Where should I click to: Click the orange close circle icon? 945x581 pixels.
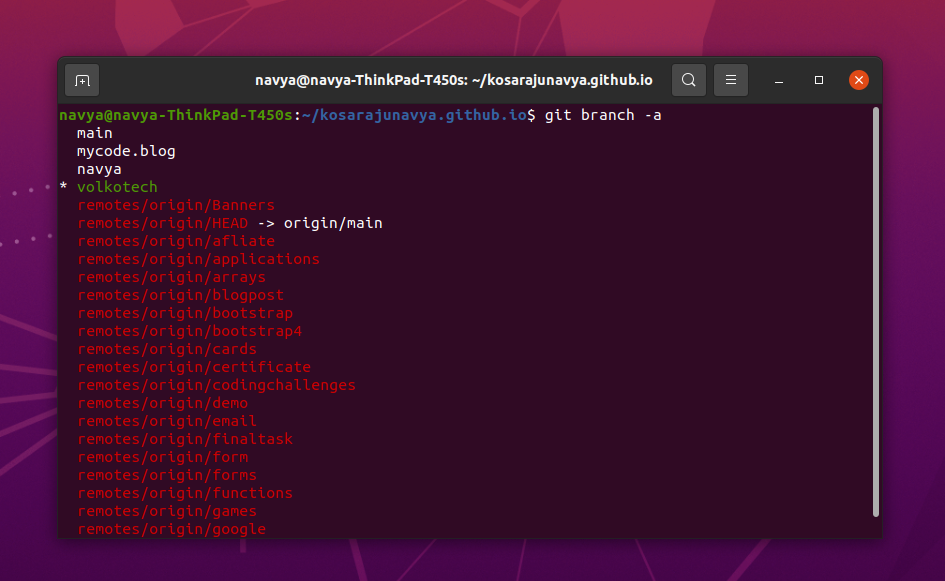[859, 80]
